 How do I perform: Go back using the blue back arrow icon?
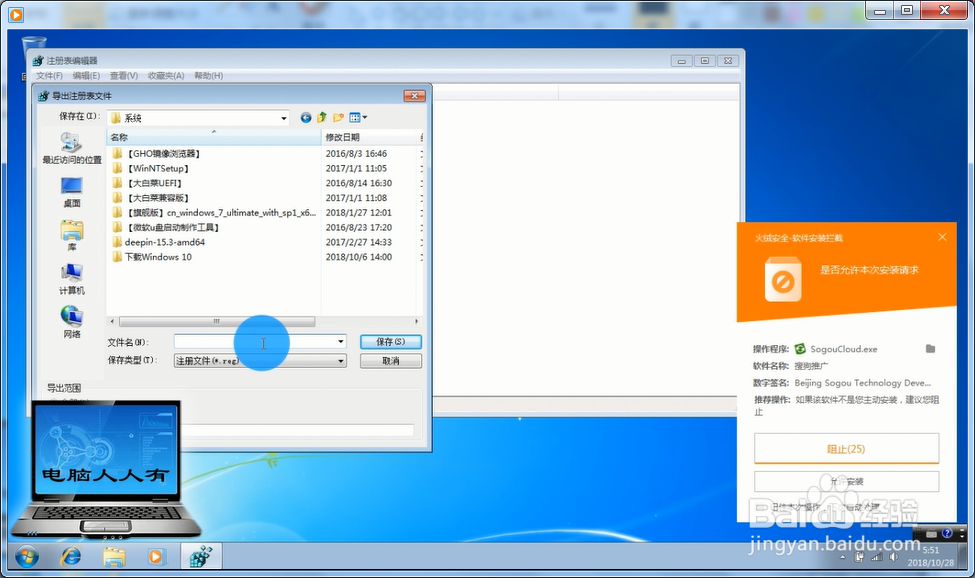click(x=305, y=117)
